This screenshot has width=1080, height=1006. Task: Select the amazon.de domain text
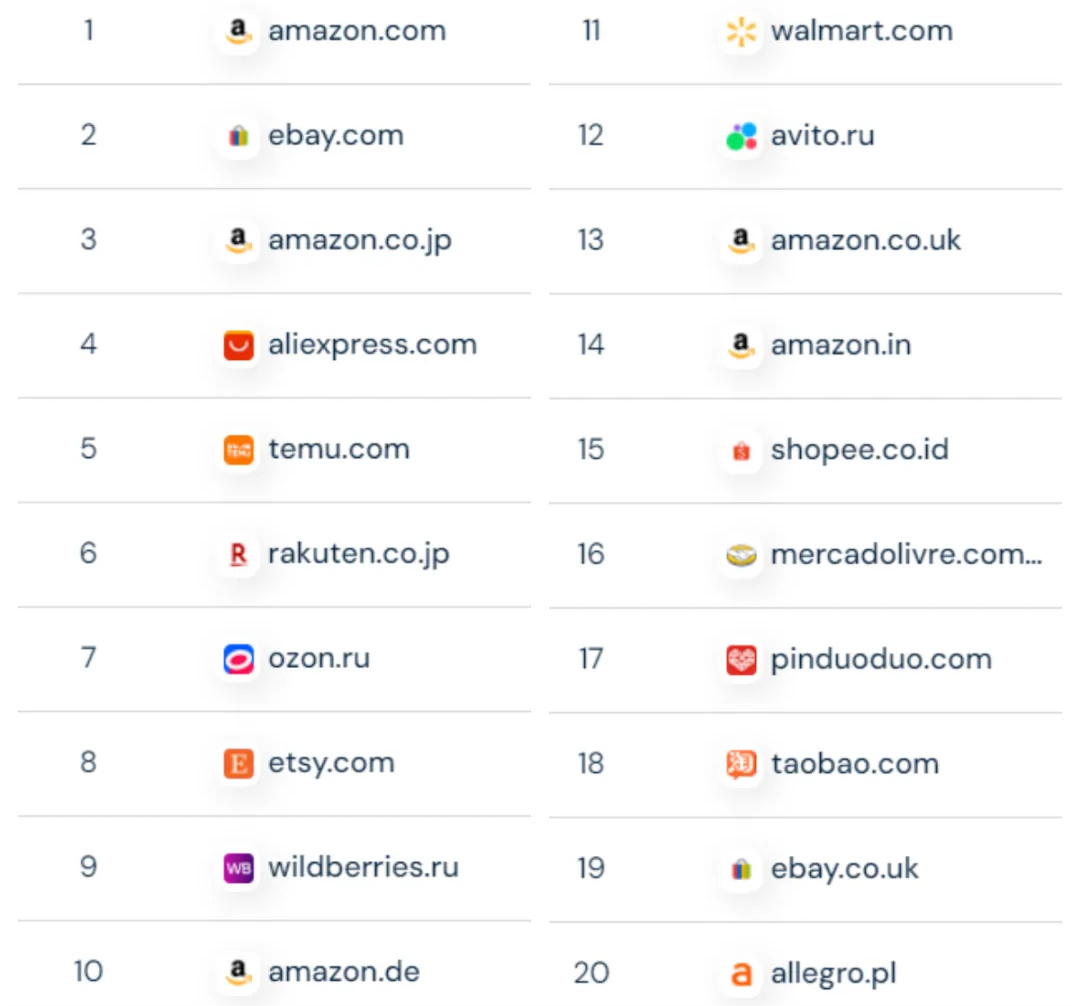pyautogui.click(x=344, y=972)
